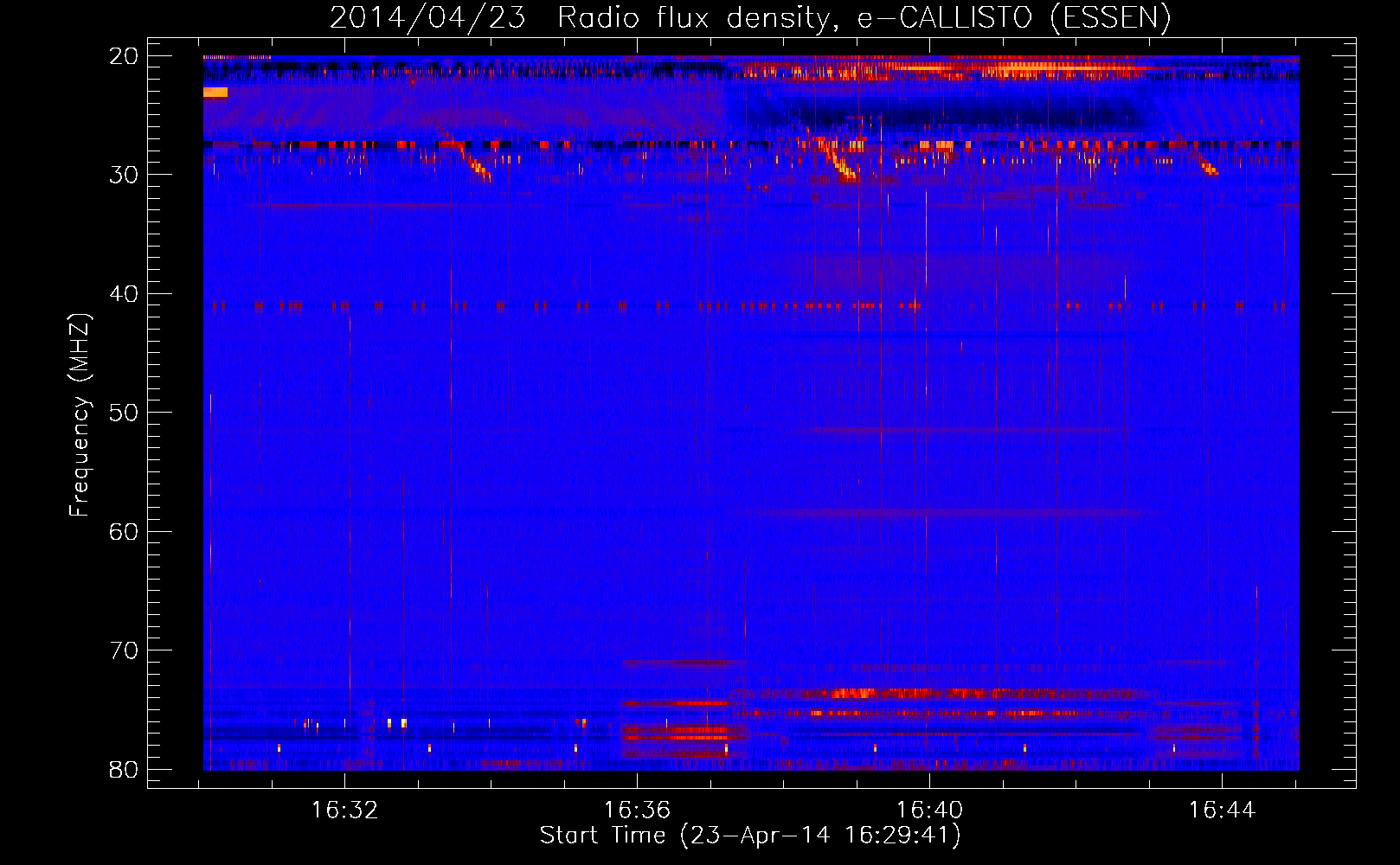Select the '60' frequency axis label

[x=124, y=531]
